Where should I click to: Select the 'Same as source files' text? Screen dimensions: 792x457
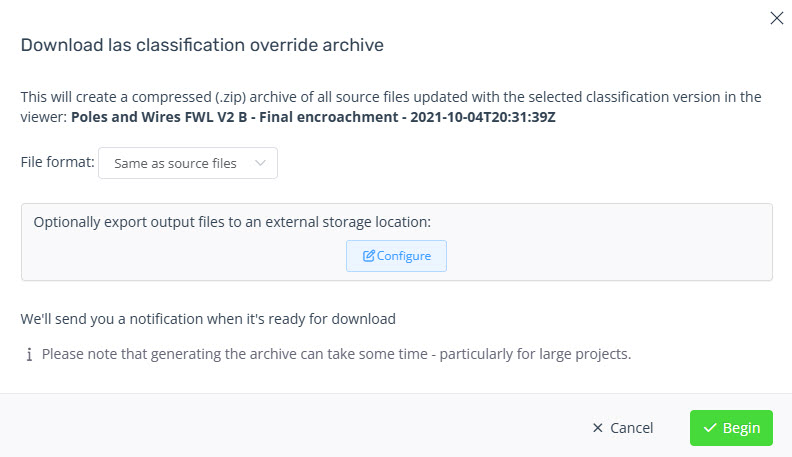coord(175,163)
